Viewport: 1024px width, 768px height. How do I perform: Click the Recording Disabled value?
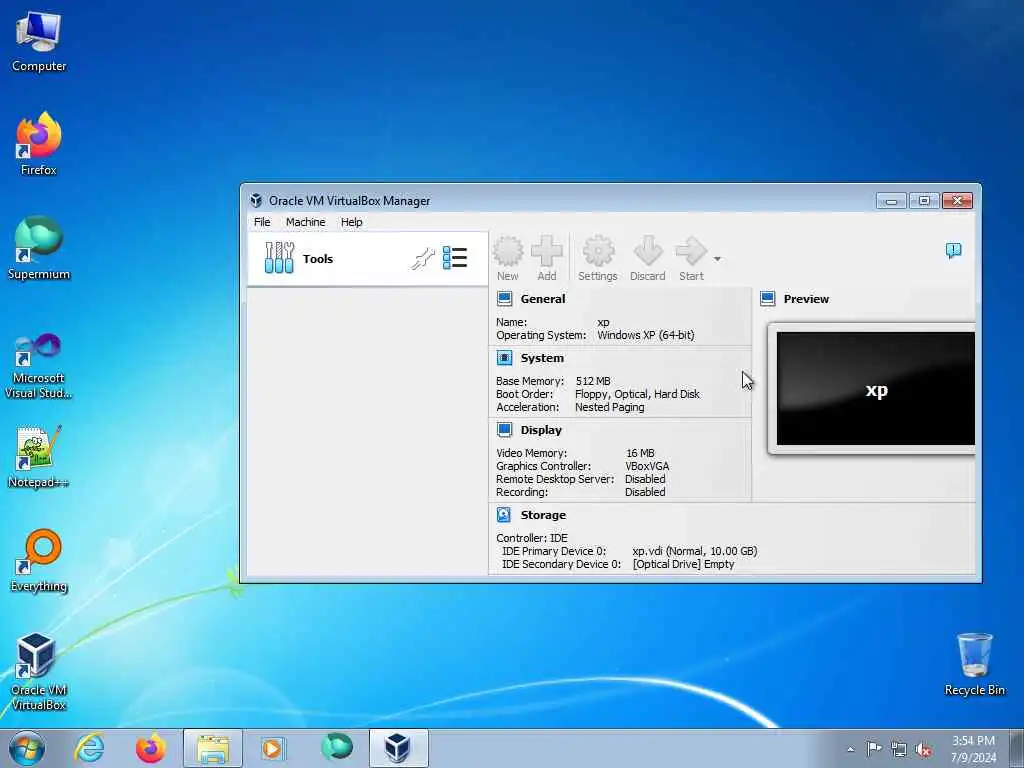tap(645, 492)
